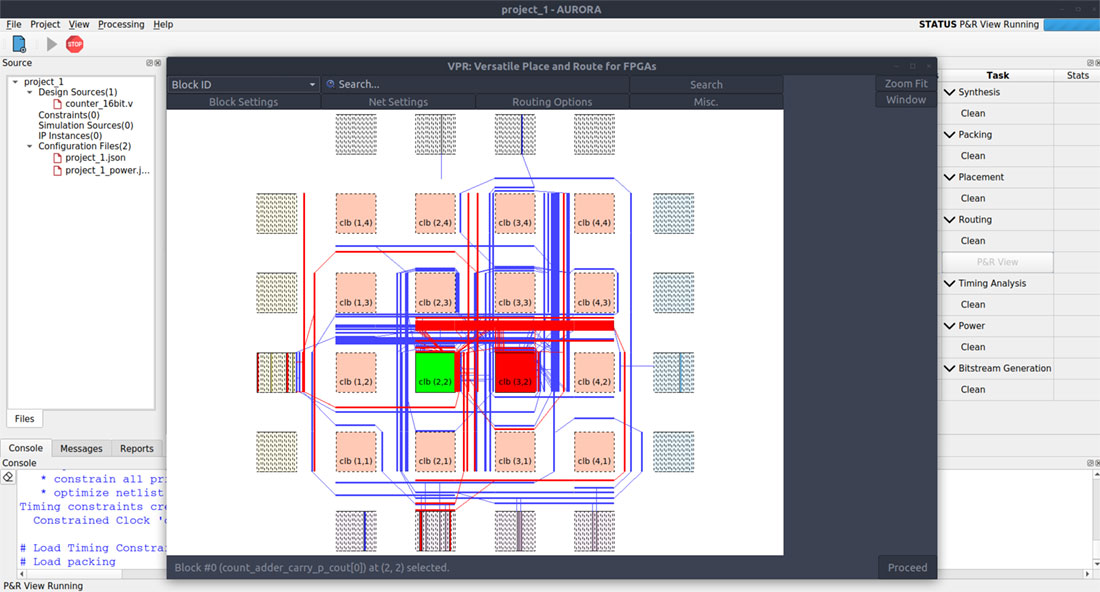Open the View menu
1100x592 pixels.
[x=79, y=25]
